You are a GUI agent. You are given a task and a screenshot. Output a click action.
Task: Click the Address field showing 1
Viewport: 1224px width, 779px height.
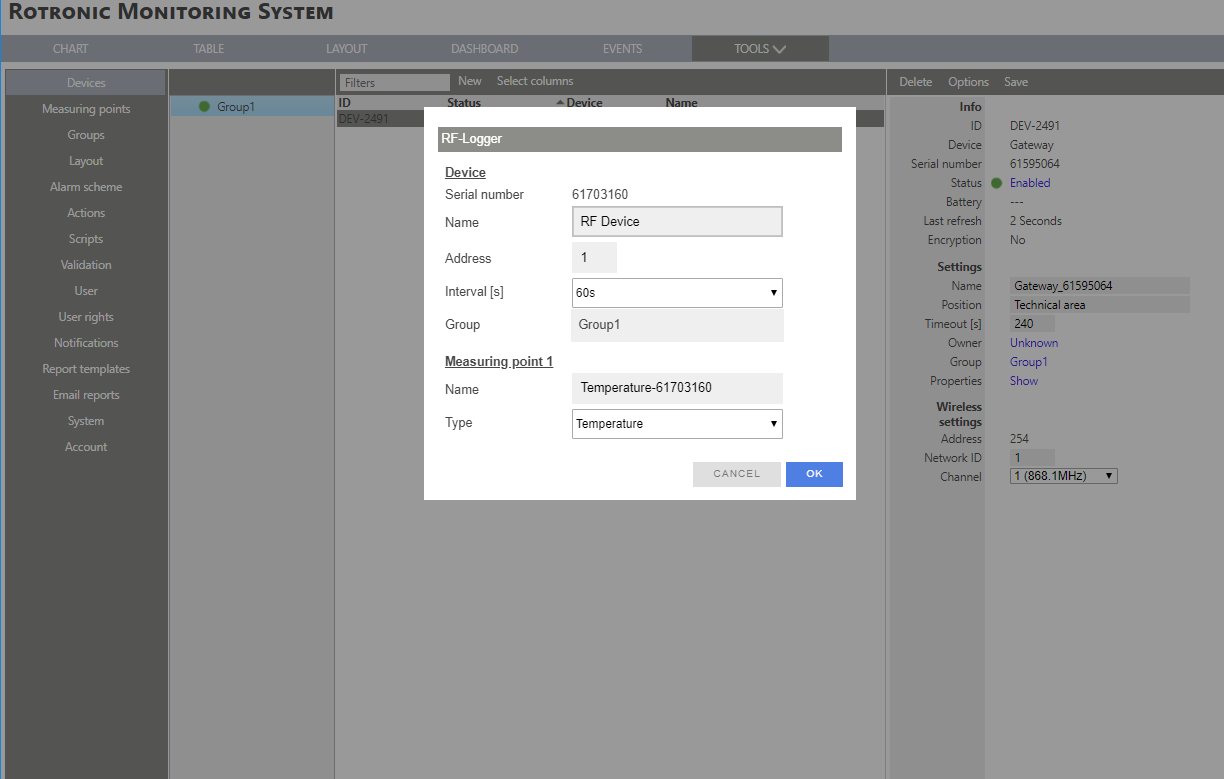594,258
